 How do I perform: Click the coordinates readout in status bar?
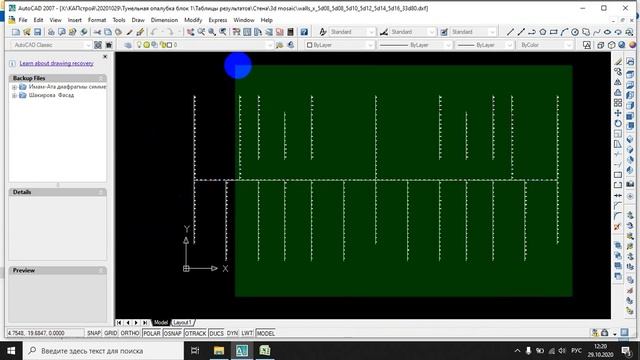[45, 333]
